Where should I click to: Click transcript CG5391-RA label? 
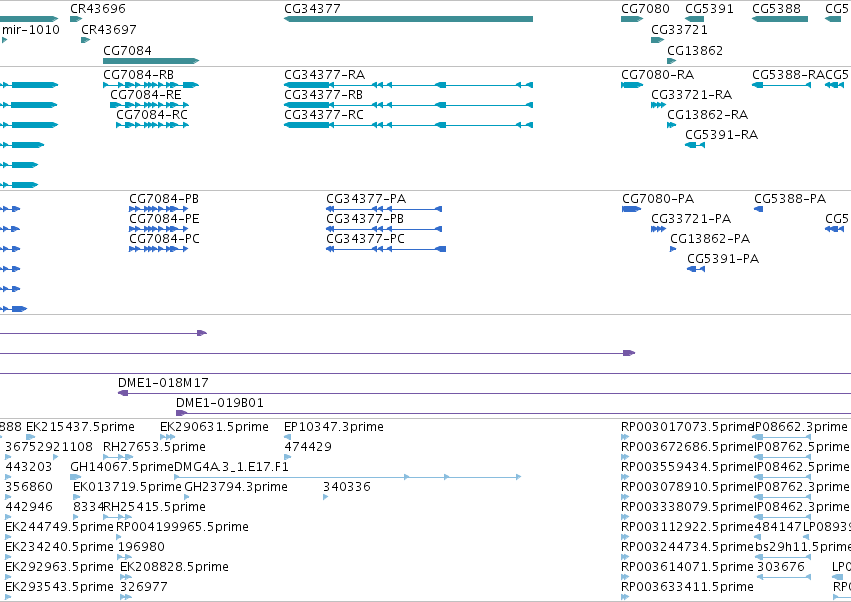pos(721,135)
